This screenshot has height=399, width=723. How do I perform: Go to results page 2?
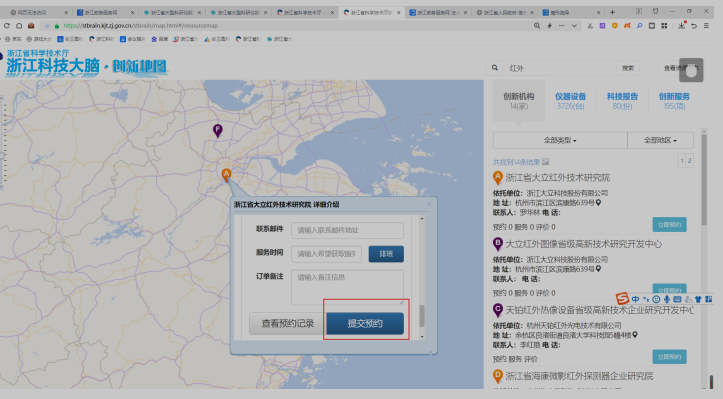689,161
